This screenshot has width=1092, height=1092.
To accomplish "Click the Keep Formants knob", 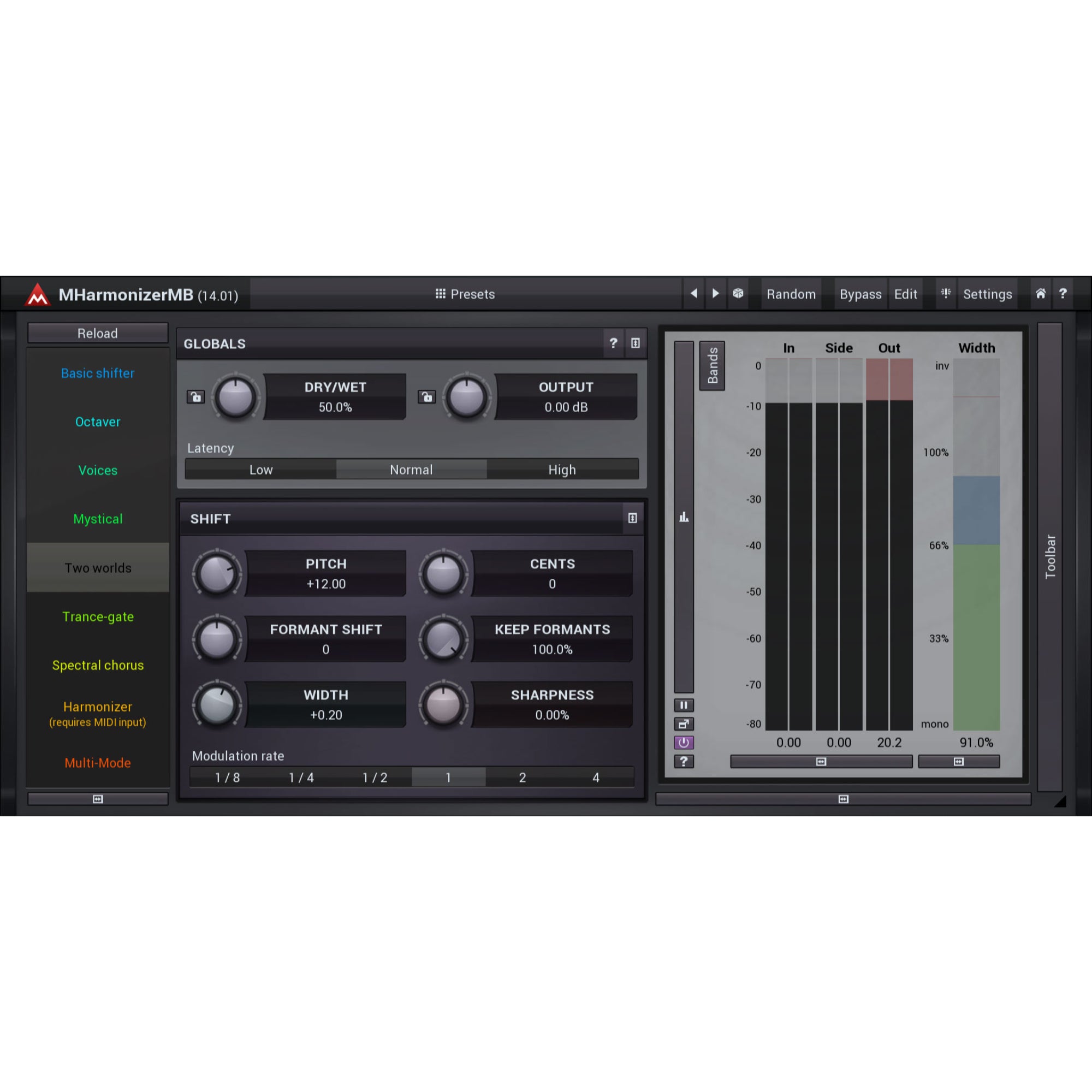I will 444,639.
